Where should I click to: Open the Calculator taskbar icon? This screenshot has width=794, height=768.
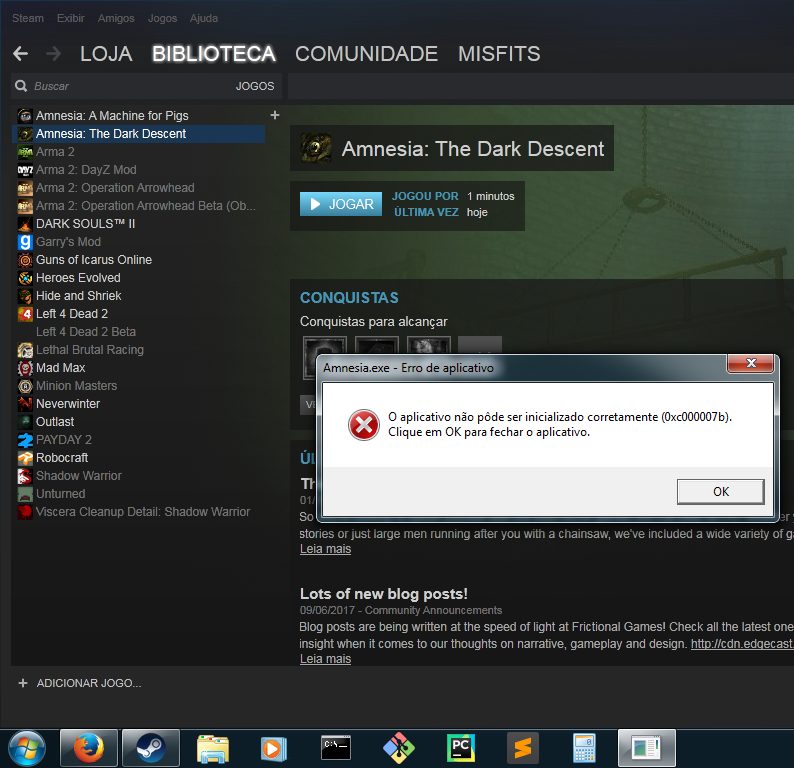[584, 747]
